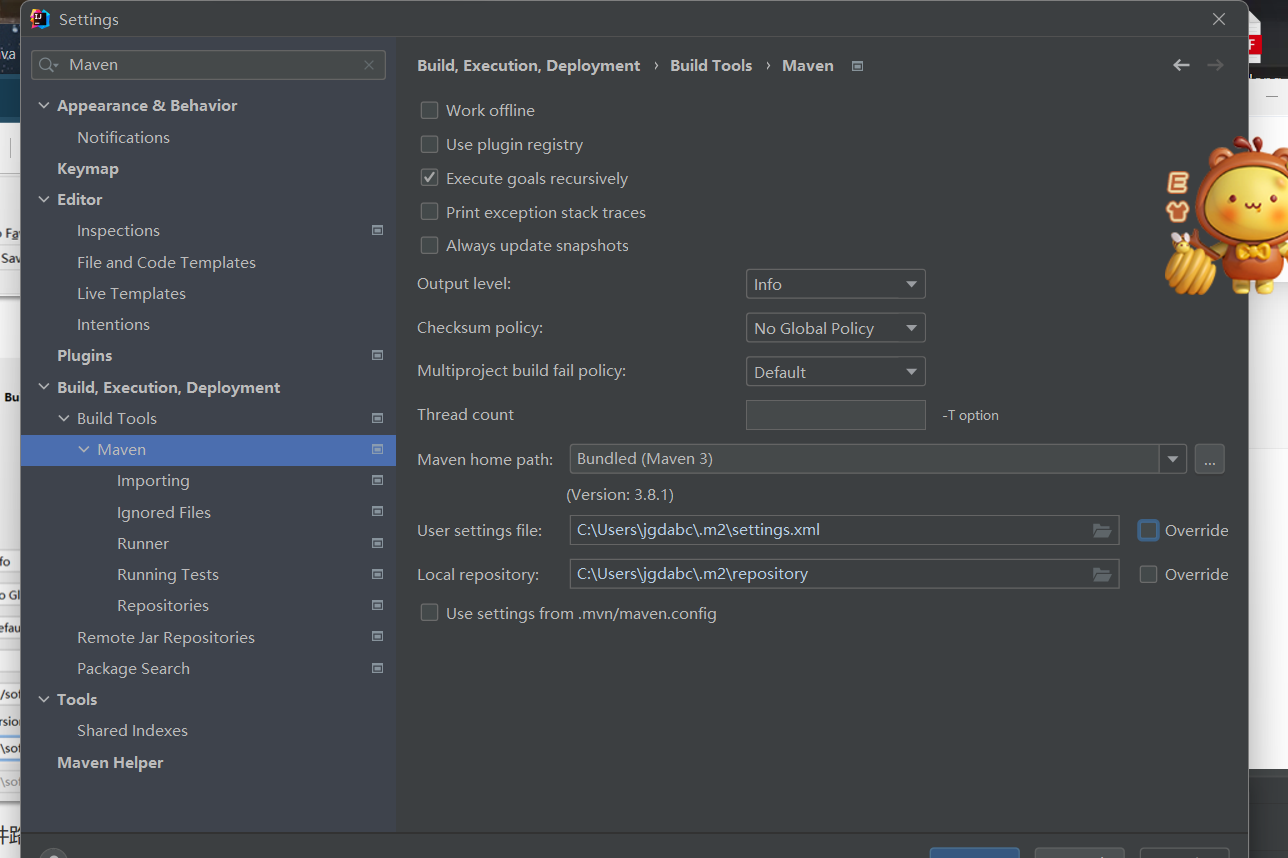The image size is (1288, 858).
Task: Collapse the Editor section
Action: (44, 199)
